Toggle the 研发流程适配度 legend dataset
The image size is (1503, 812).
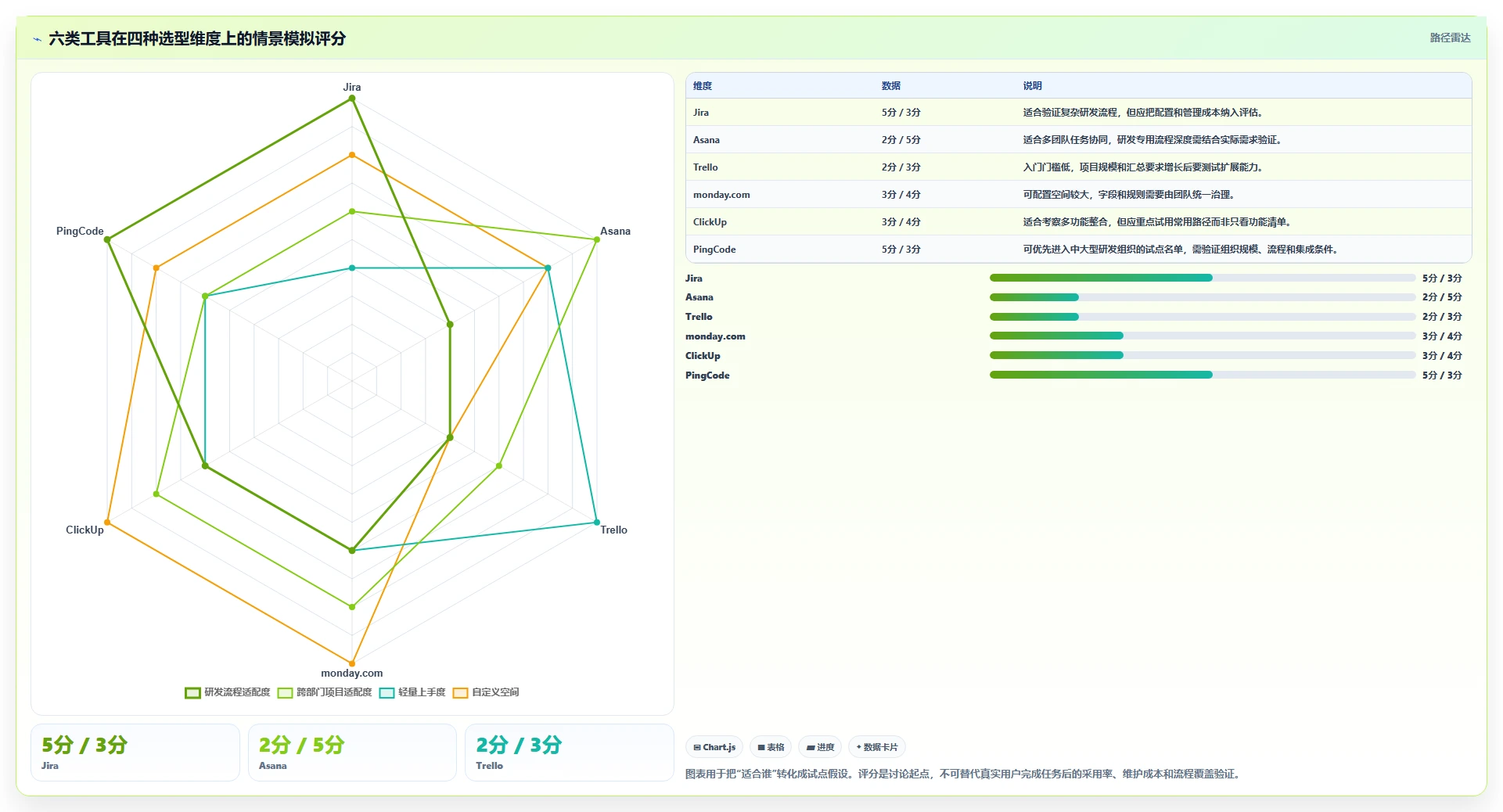(227, 692)
